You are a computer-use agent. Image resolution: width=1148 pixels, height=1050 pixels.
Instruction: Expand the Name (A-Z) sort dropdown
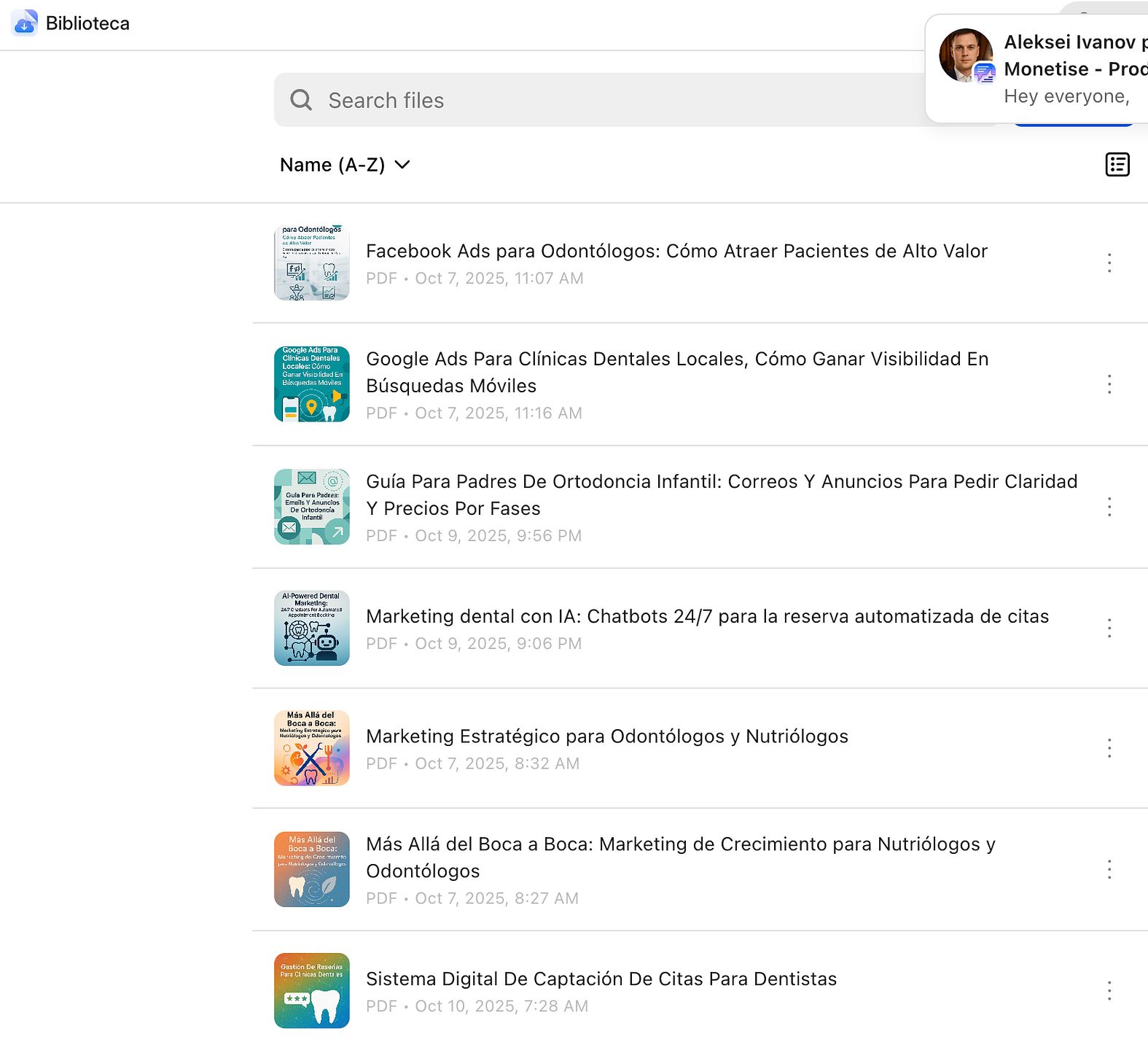(x=345, y=165)
